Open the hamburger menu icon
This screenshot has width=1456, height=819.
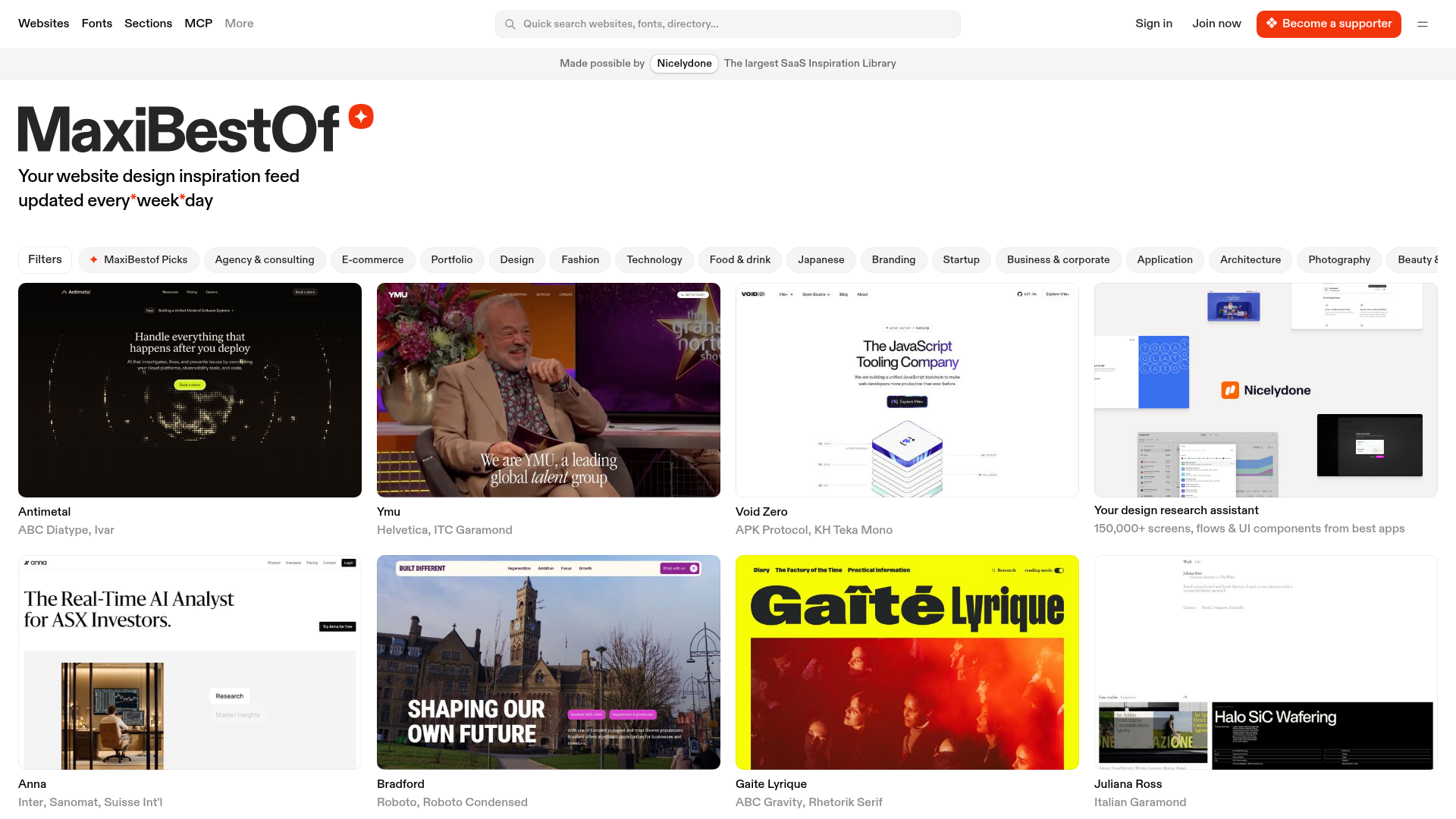(x=1423, y=24)
